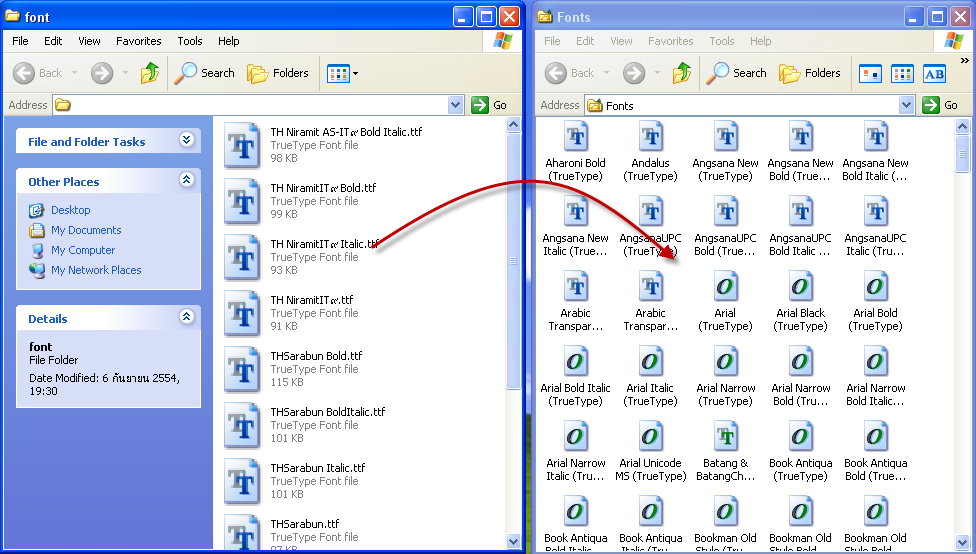This screenshot has width=976, height=554.
Task: Select Andalus (TrueType) font
Action: (650, 151)
